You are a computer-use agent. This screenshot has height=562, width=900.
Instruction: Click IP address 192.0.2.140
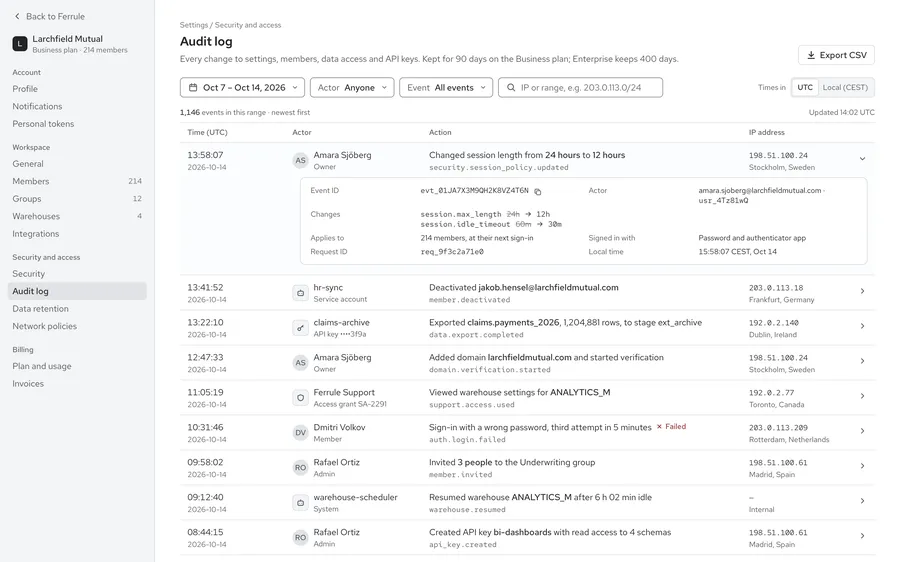tap(773, 323)
